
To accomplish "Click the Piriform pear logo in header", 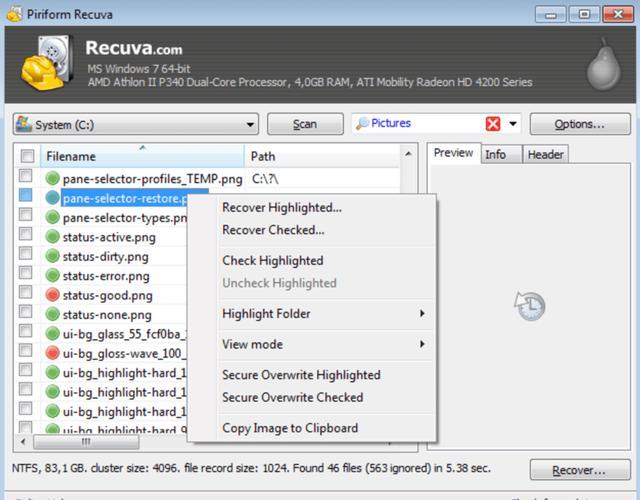I will tap(604, 64).
